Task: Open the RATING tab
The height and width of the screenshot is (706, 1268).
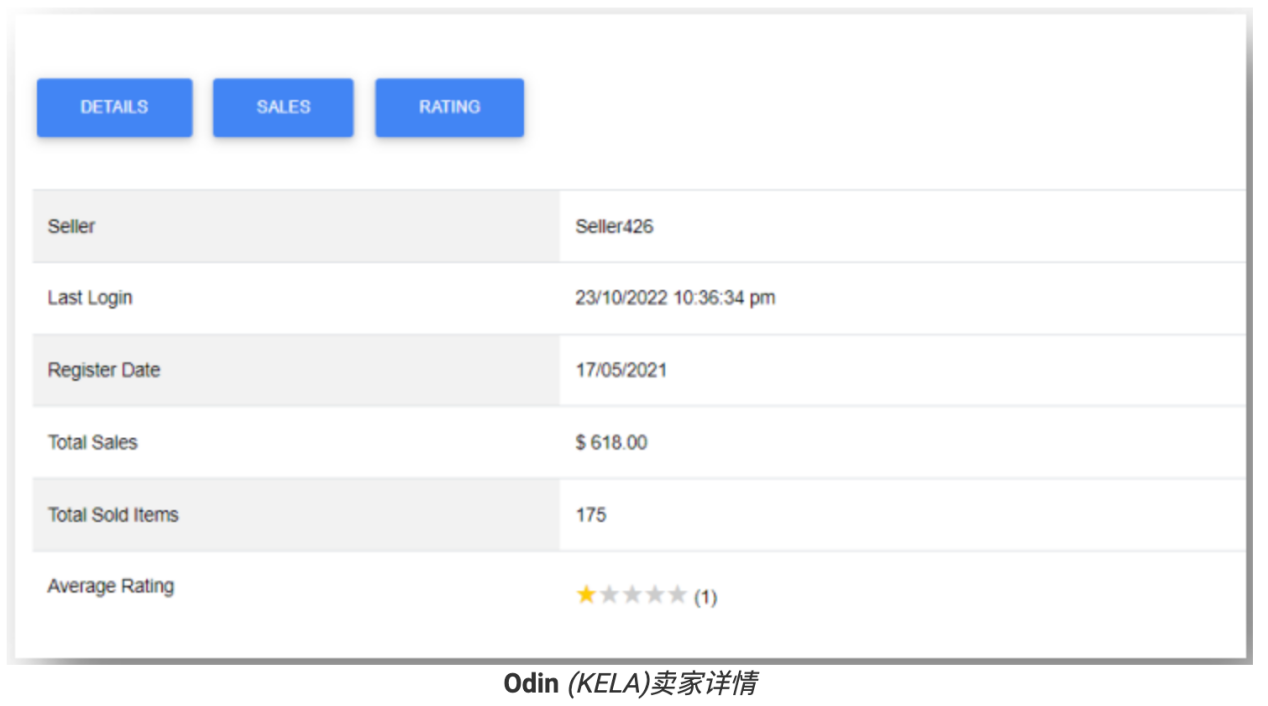Action: click(x=449, y=107)
